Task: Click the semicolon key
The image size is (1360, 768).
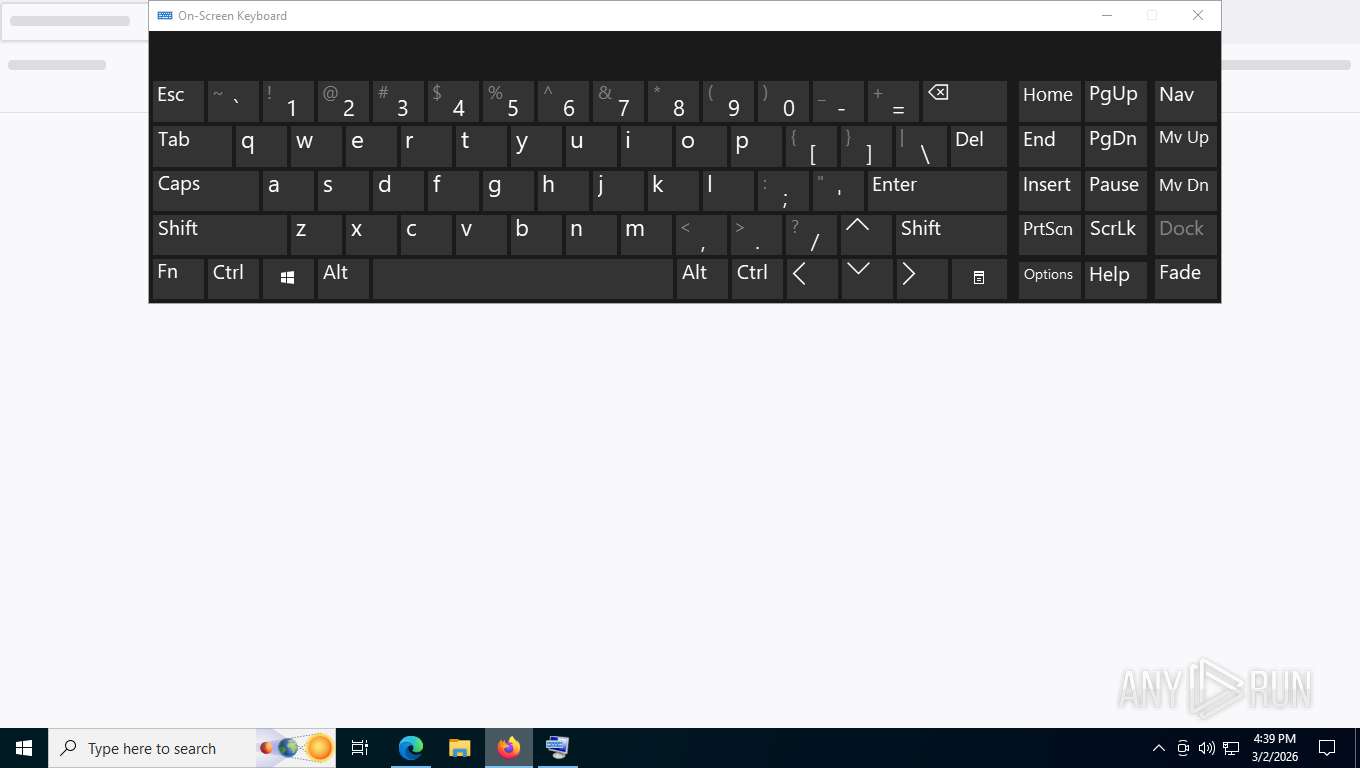Action: click(783, 190)
